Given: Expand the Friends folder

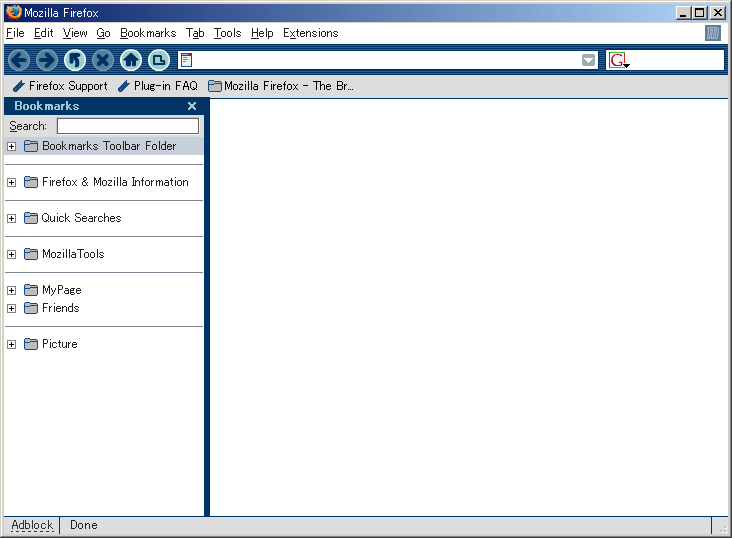Looking at the screenshot, I should coord(12,308).
